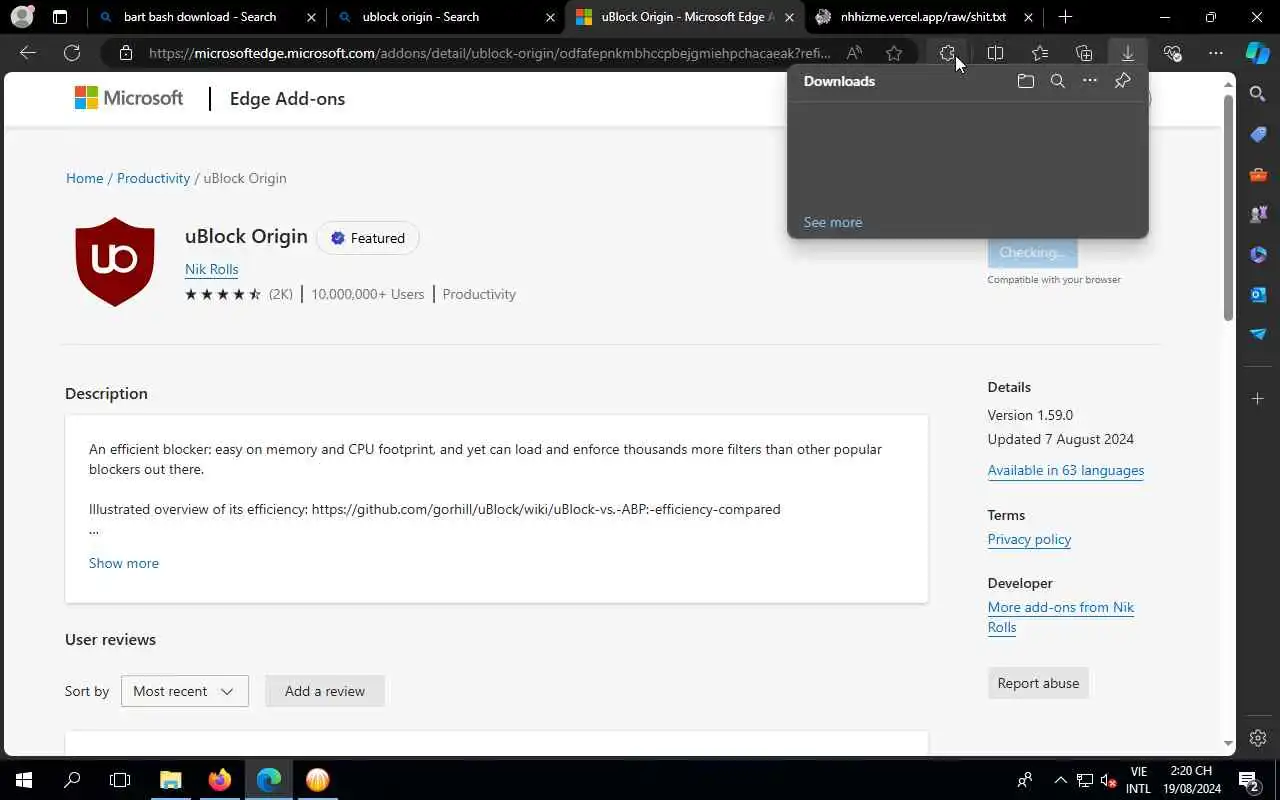The image size is (1280, 800).
Task: Open the Collections icon
Action: (x=1084, y=53)
